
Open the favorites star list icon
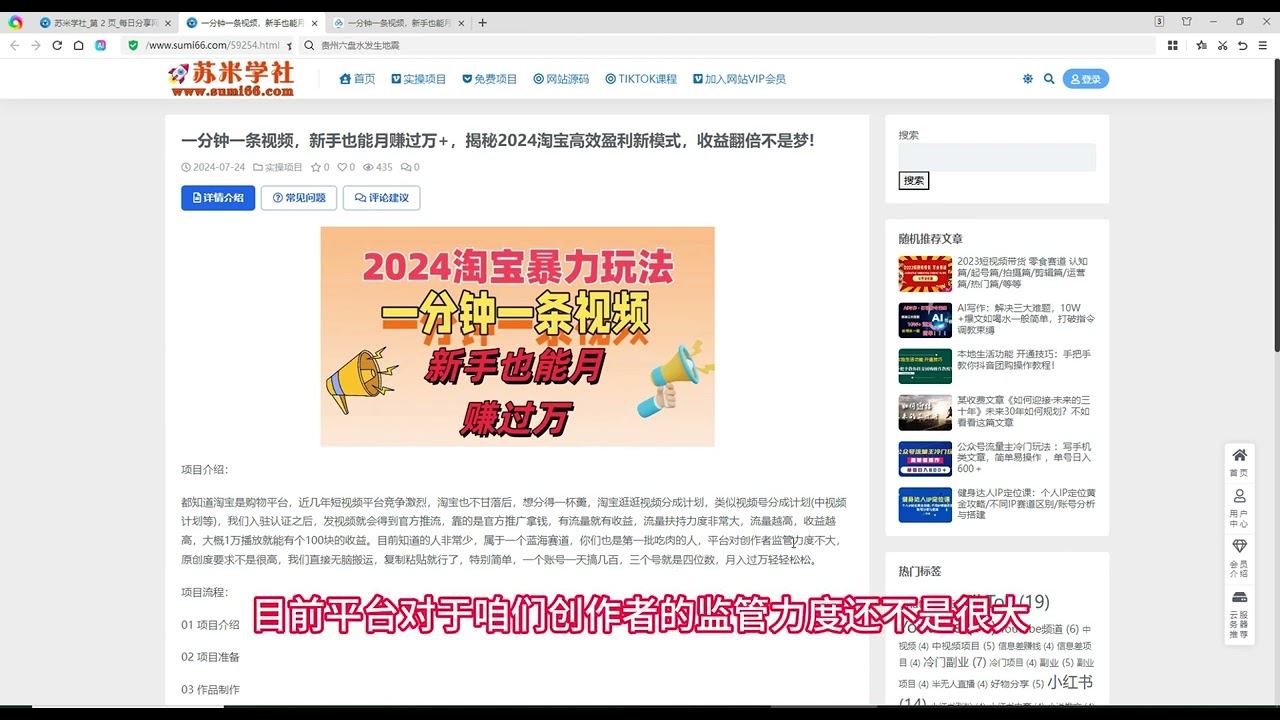point(1202,45)
